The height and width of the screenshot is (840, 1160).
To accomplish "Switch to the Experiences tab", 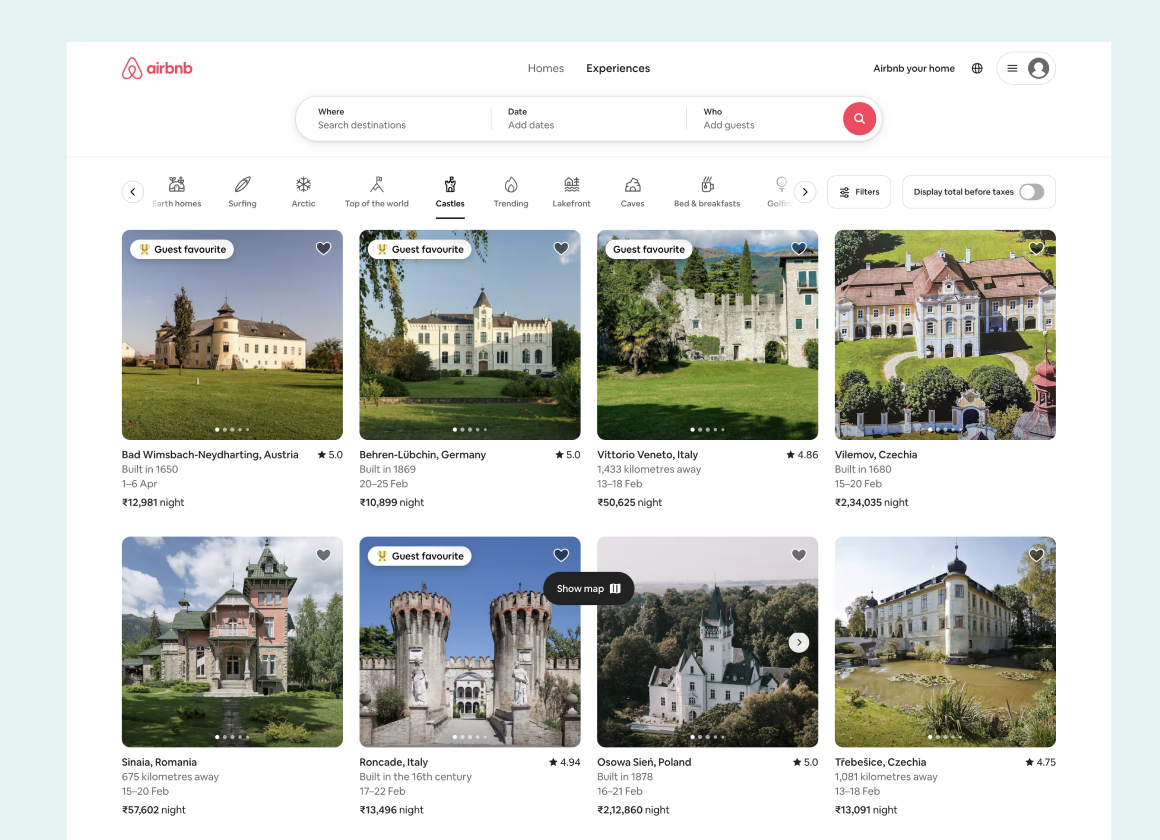I will 618,69.
